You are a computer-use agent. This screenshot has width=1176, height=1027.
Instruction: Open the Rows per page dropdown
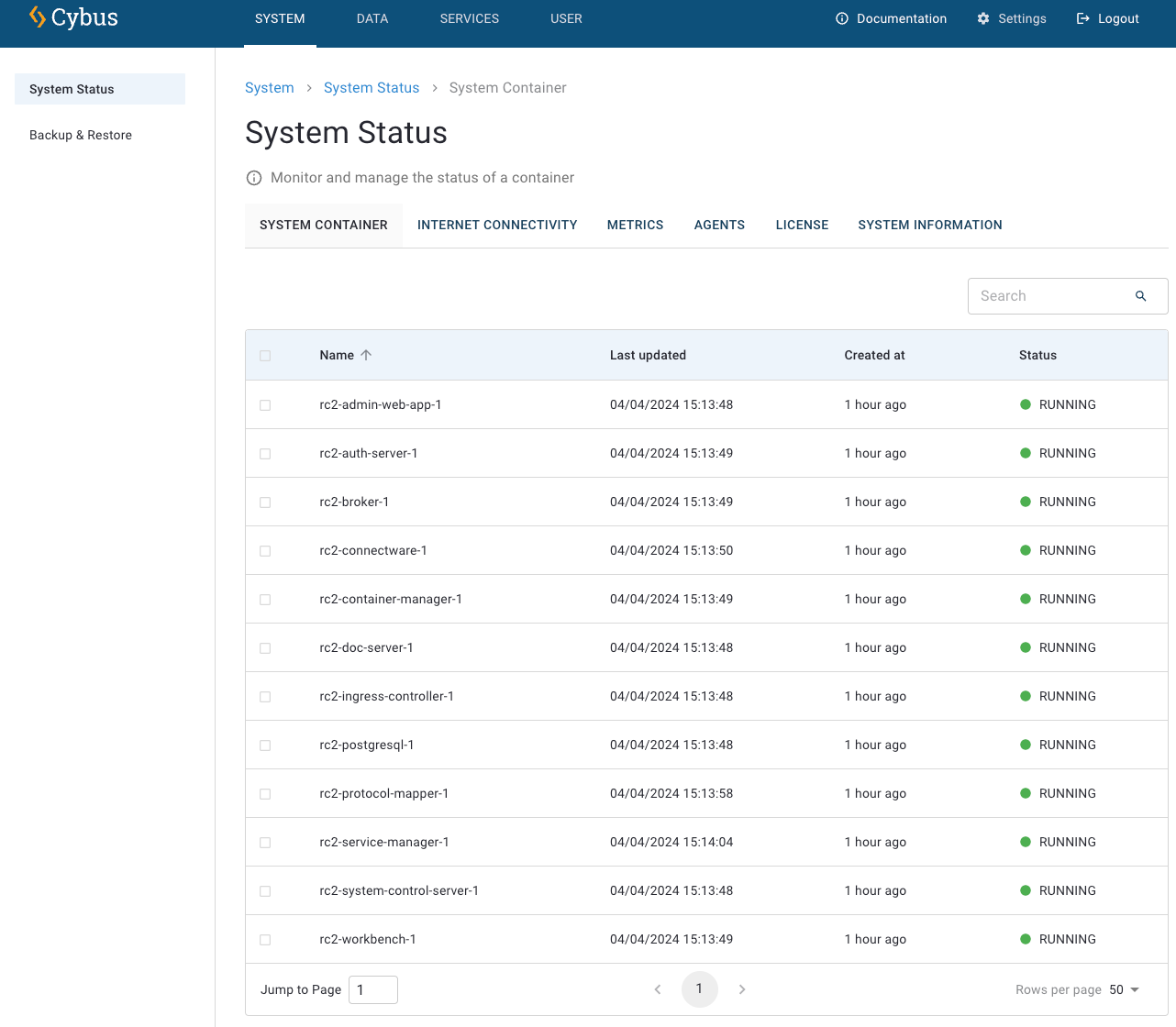pos(1125,989)
